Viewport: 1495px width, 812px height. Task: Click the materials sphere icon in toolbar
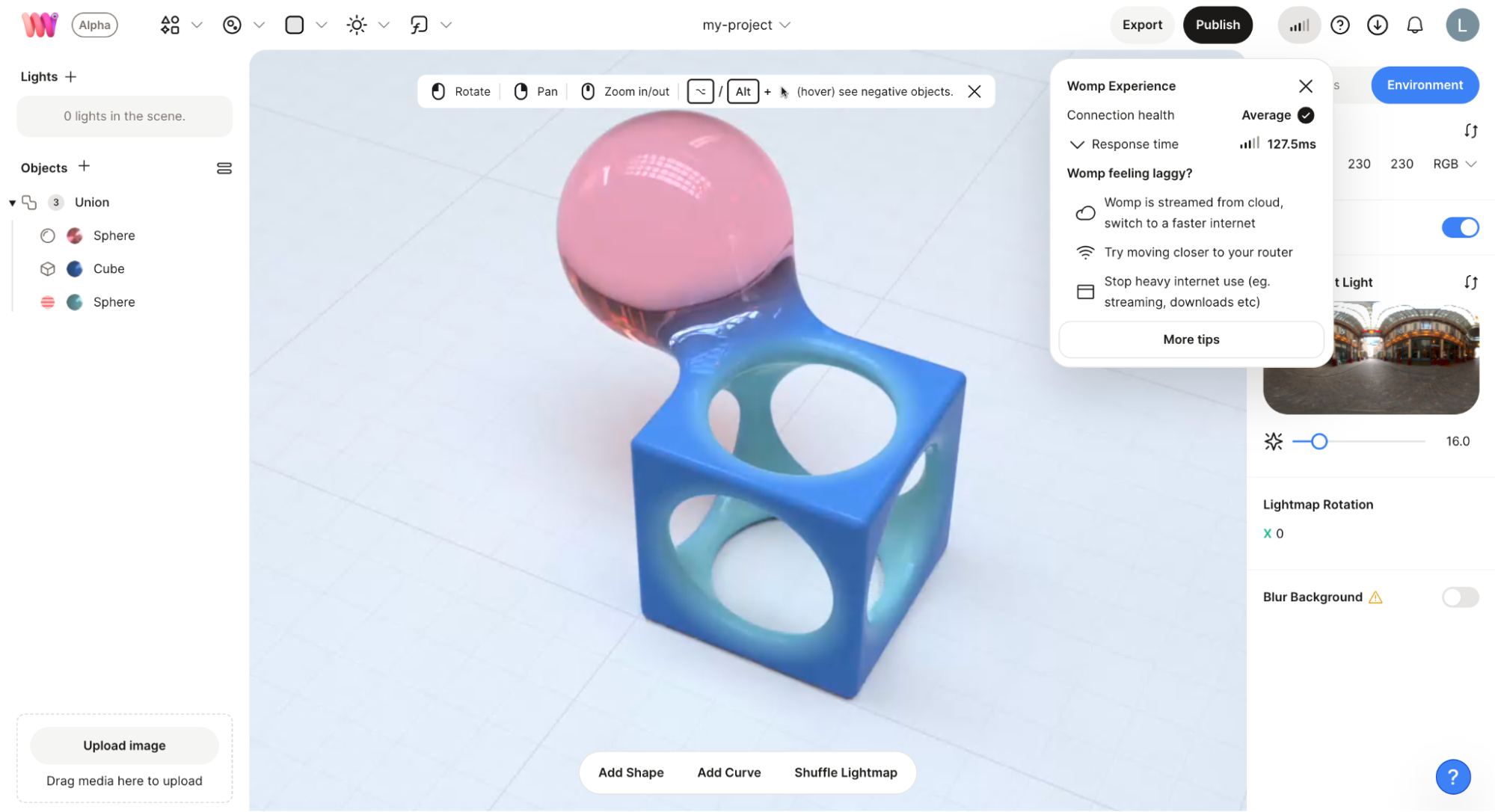232,25
